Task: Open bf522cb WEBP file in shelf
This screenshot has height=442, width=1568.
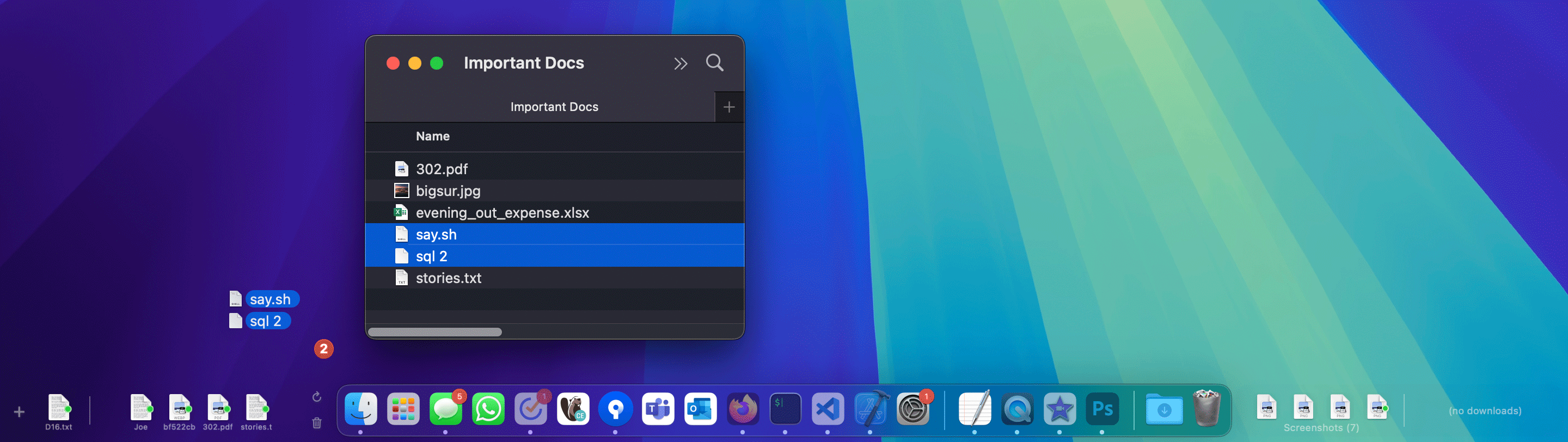Action: tap(179, 412)
